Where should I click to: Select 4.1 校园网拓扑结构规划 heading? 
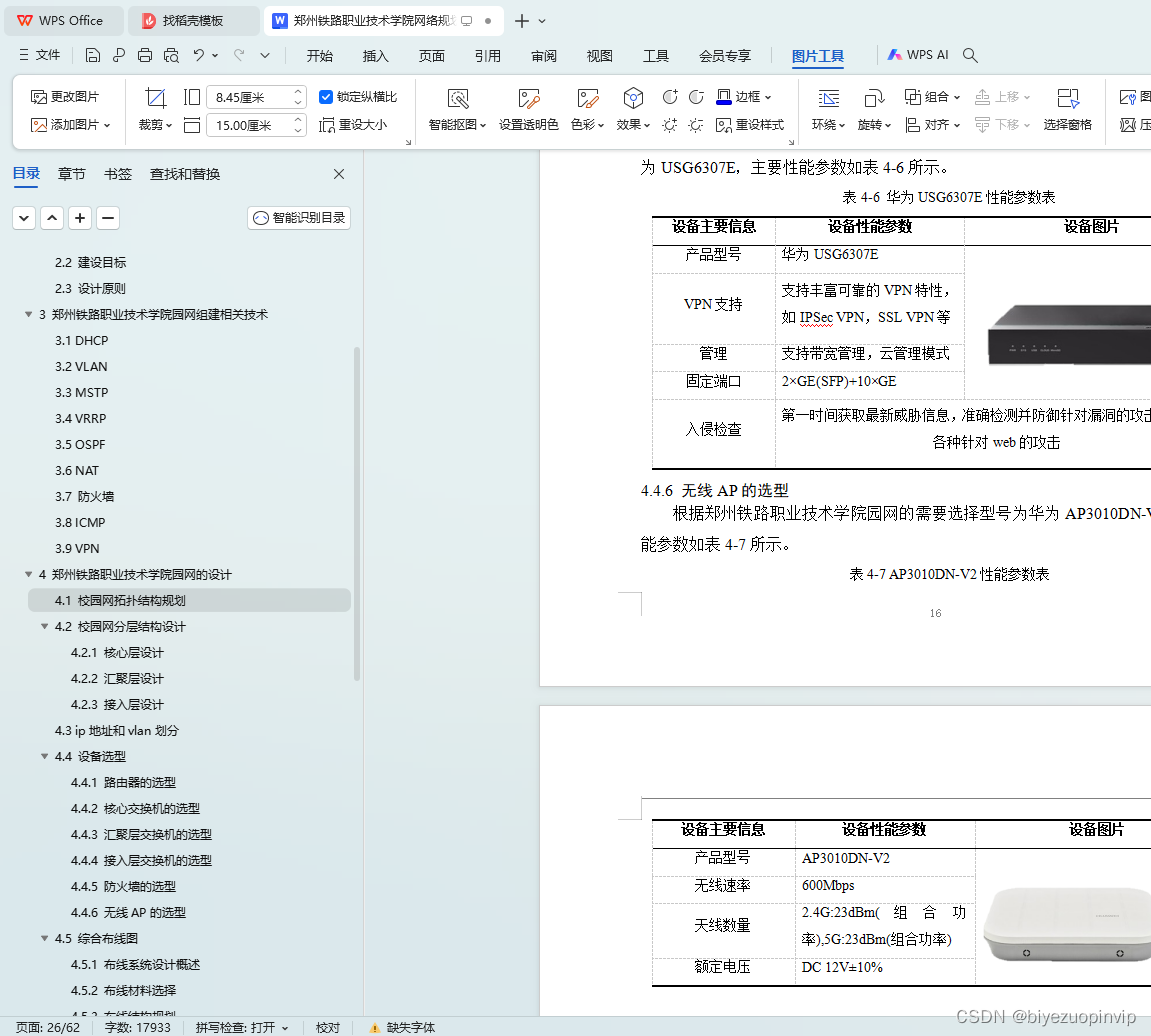189,601
